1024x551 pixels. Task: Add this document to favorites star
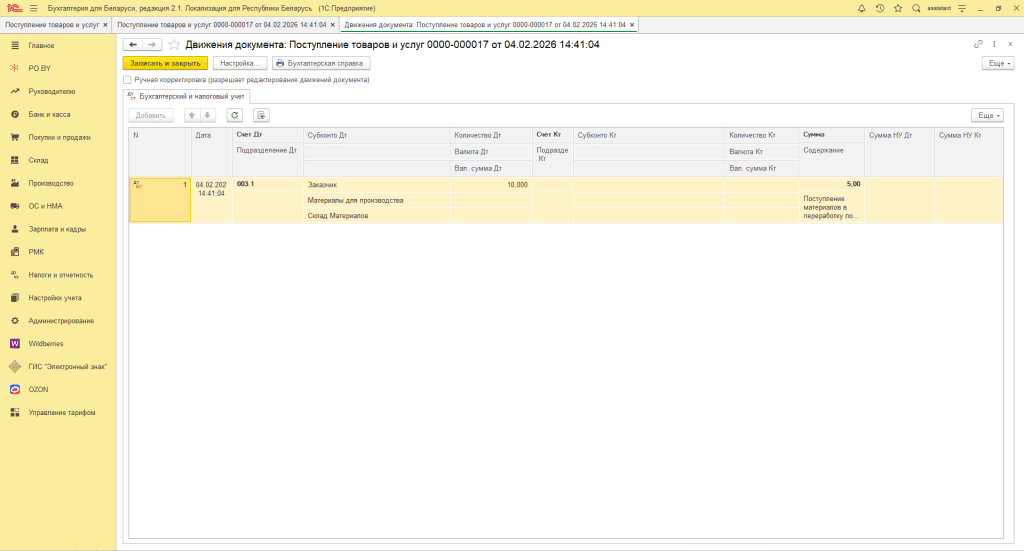click(x=174, y=45)
